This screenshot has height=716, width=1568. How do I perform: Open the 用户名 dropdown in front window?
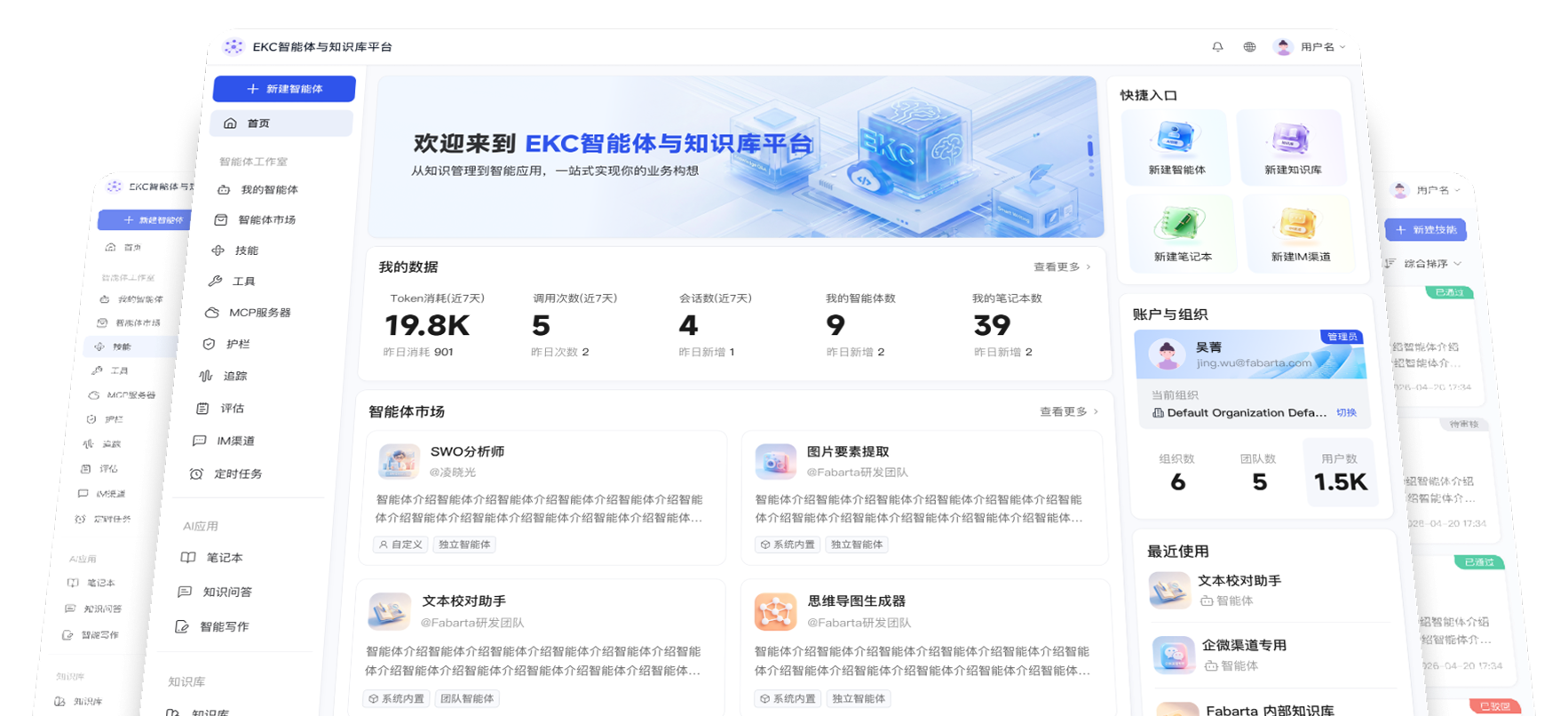pyautogui.click(x=1310, y=47)
